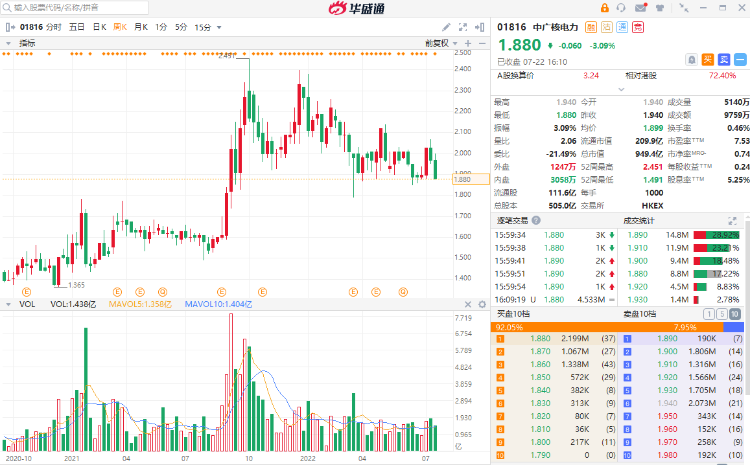Click the 15:59:34 trade row
750x465 pixels.
[x=554, y=235]
